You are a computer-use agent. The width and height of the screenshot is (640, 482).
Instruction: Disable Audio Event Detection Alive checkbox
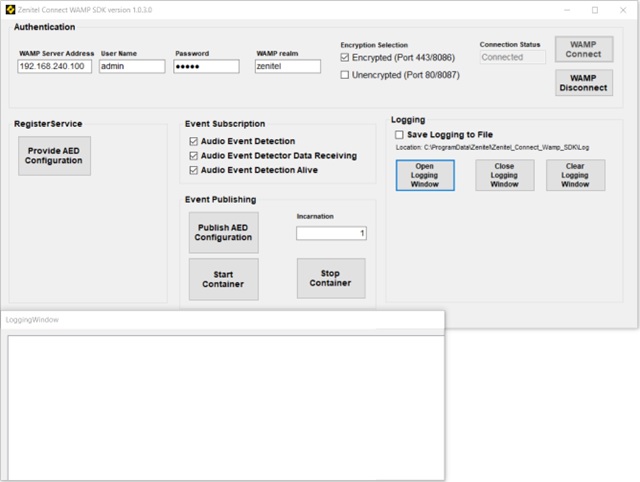[194, 170]
